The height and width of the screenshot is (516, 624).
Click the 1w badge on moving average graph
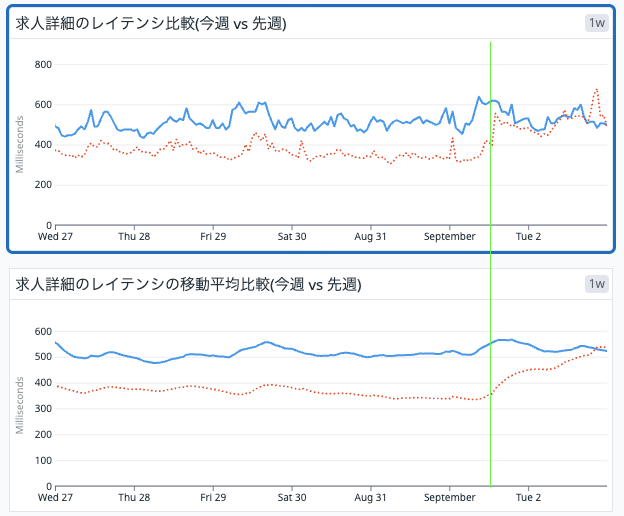coord(597,284)
